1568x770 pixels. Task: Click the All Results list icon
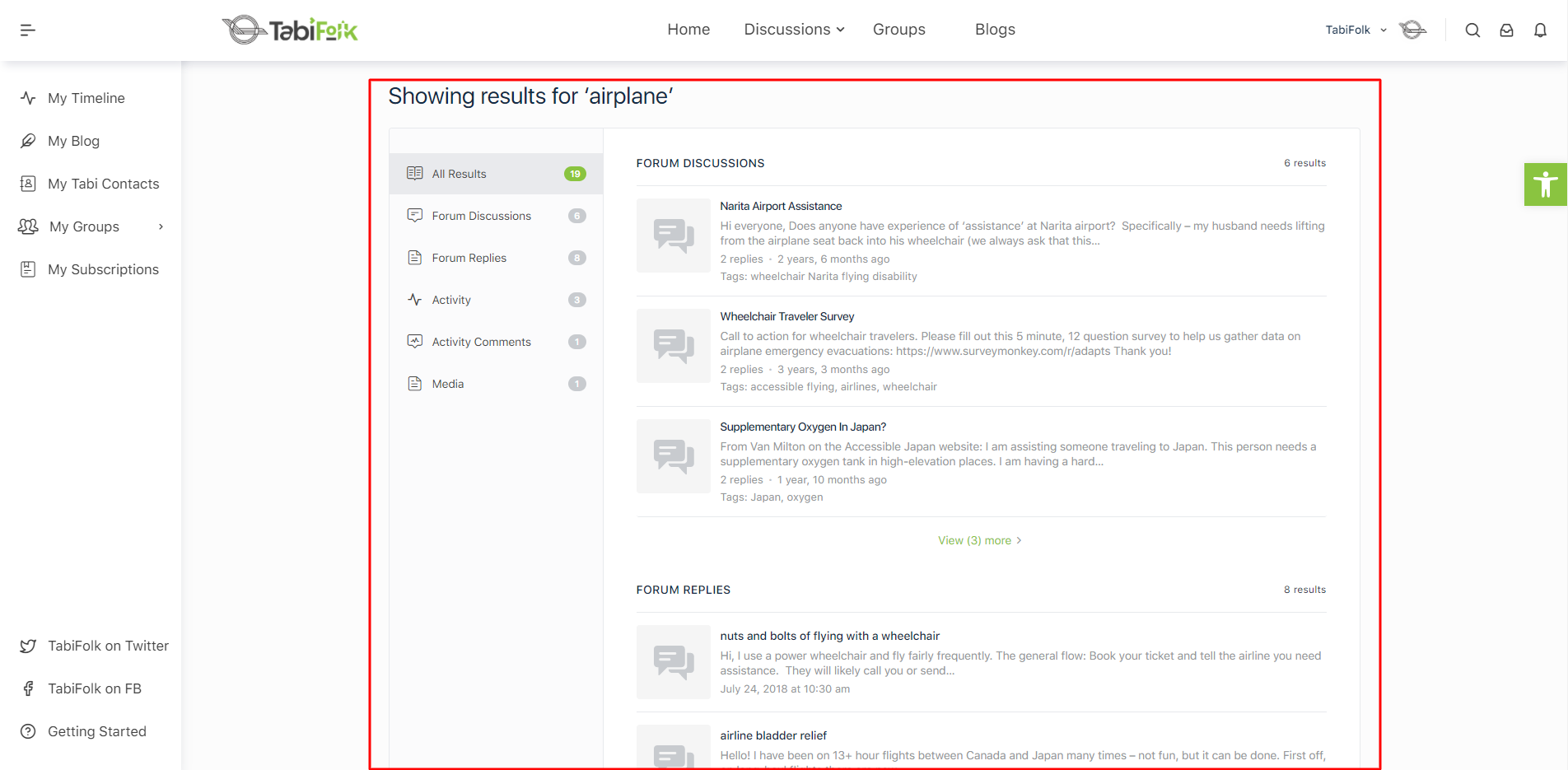415,173
